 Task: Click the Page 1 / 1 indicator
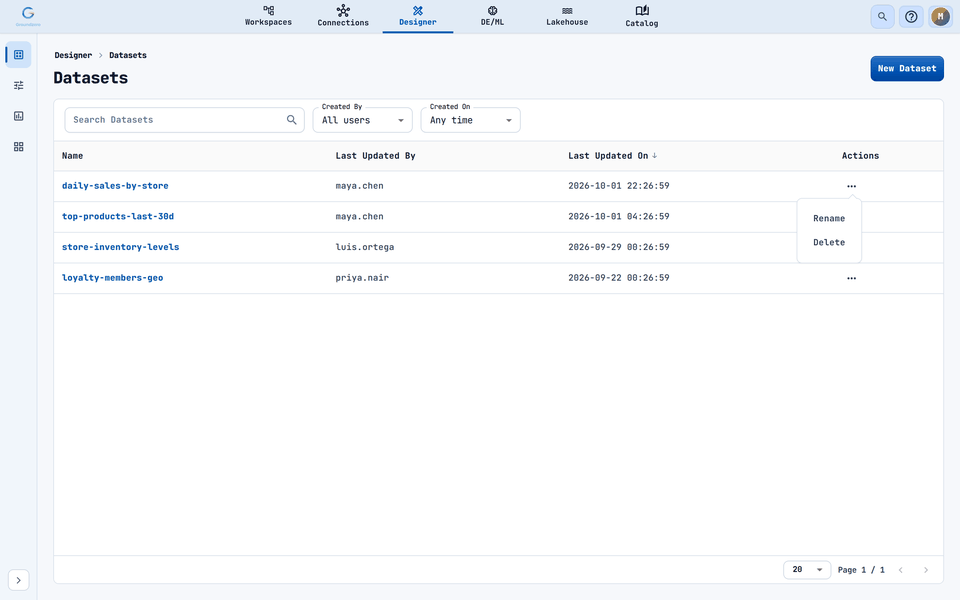(861, 570)
